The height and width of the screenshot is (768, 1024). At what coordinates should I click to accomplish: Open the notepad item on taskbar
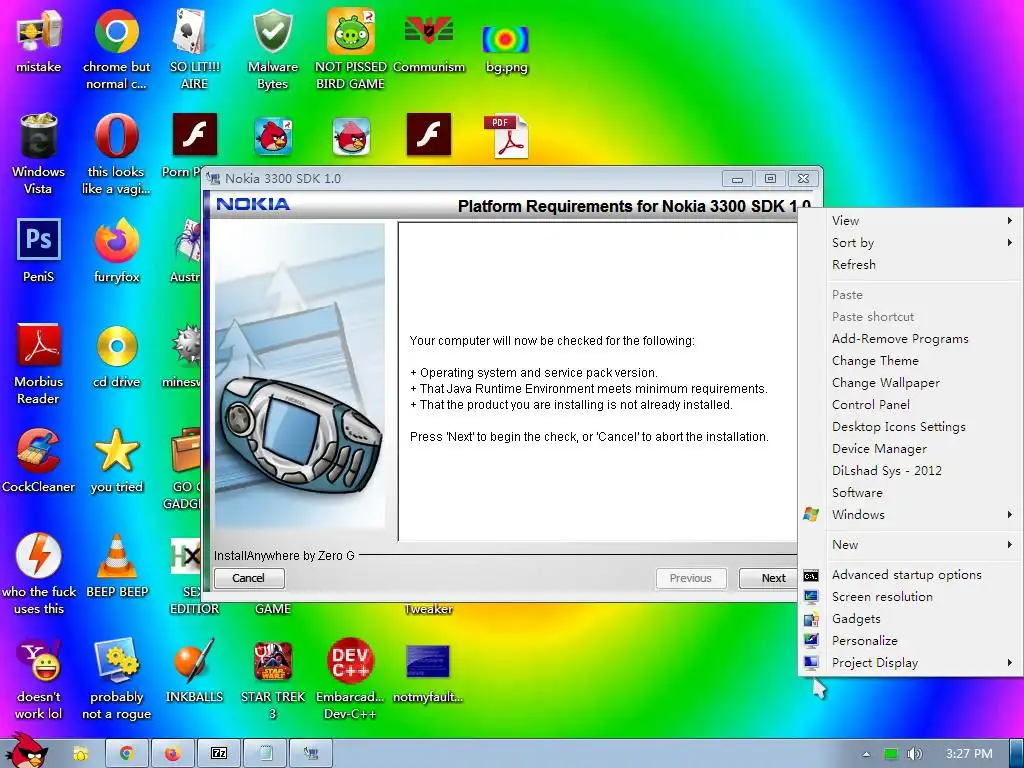[265, 754]
